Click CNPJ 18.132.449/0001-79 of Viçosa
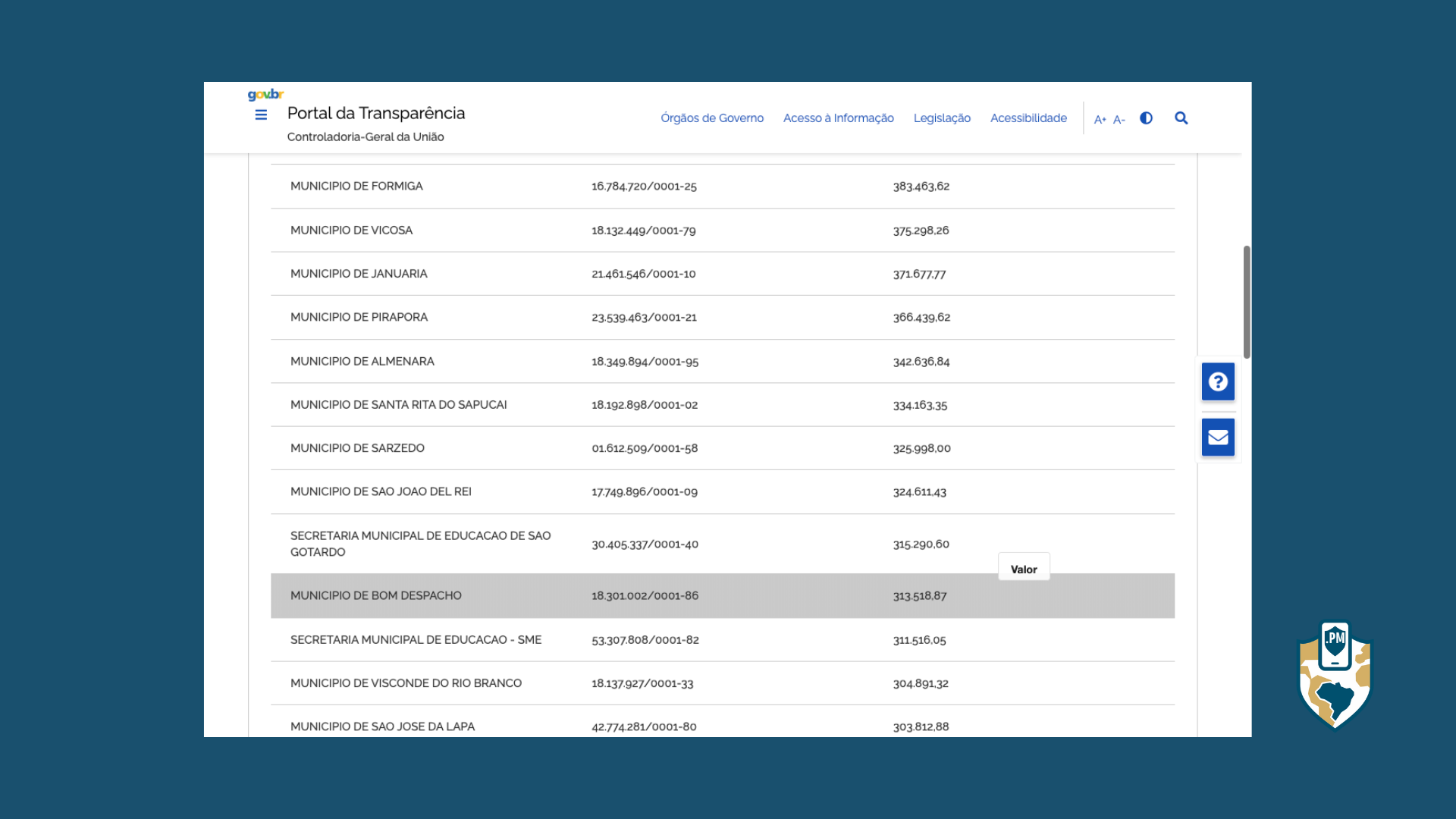The height and width of the screenshot is (819, 1456). [x=643, y=231]
